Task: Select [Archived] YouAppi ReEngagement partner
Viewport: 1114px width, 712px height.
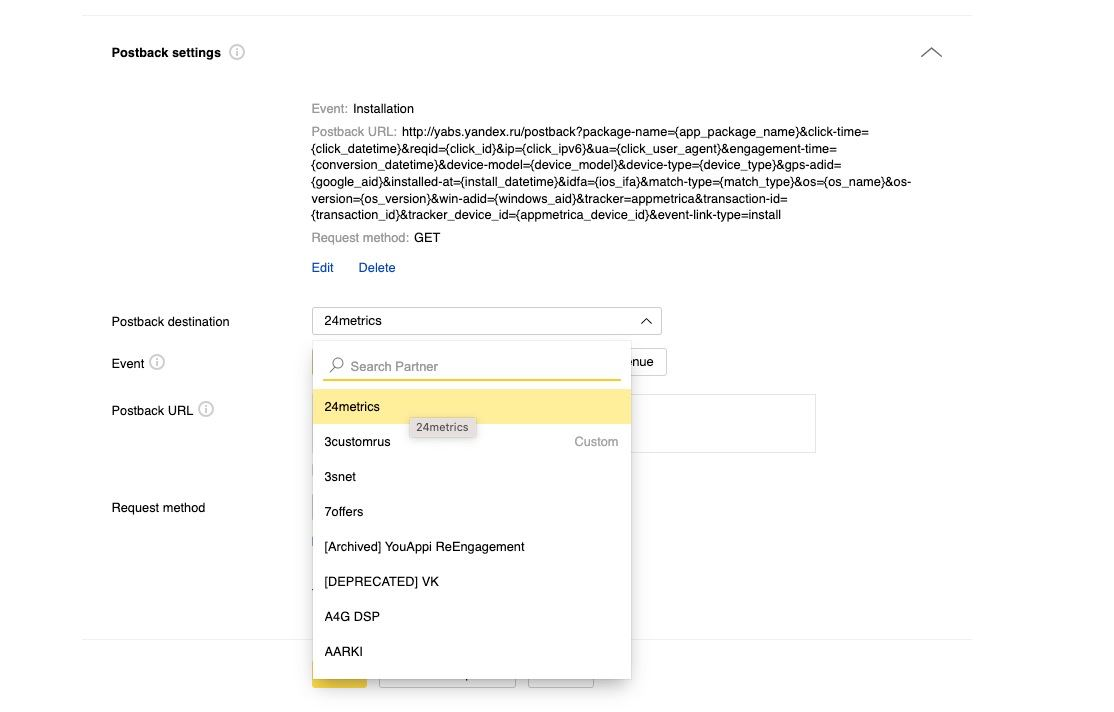Action: (424, 547)
